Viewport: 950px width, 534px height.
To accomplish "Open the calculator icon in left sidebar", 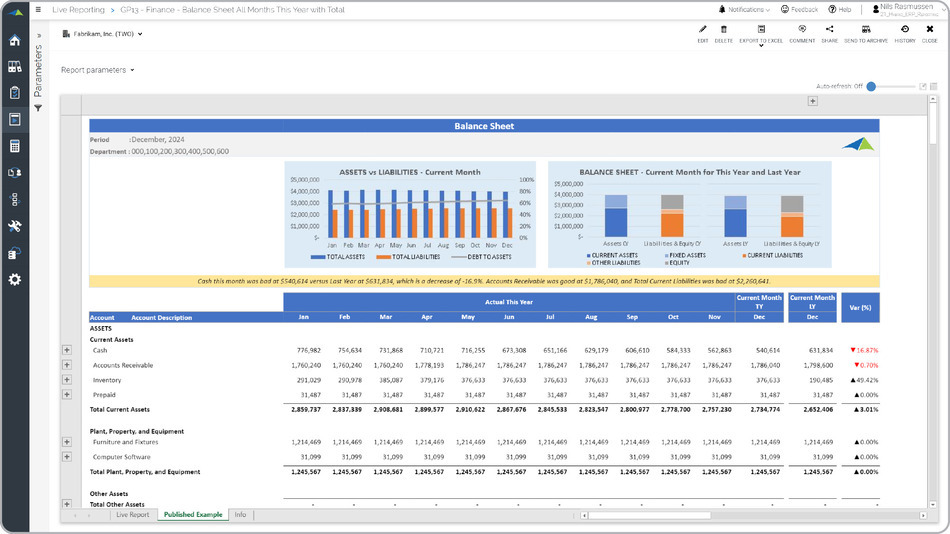I will click(x=14, y=146).
